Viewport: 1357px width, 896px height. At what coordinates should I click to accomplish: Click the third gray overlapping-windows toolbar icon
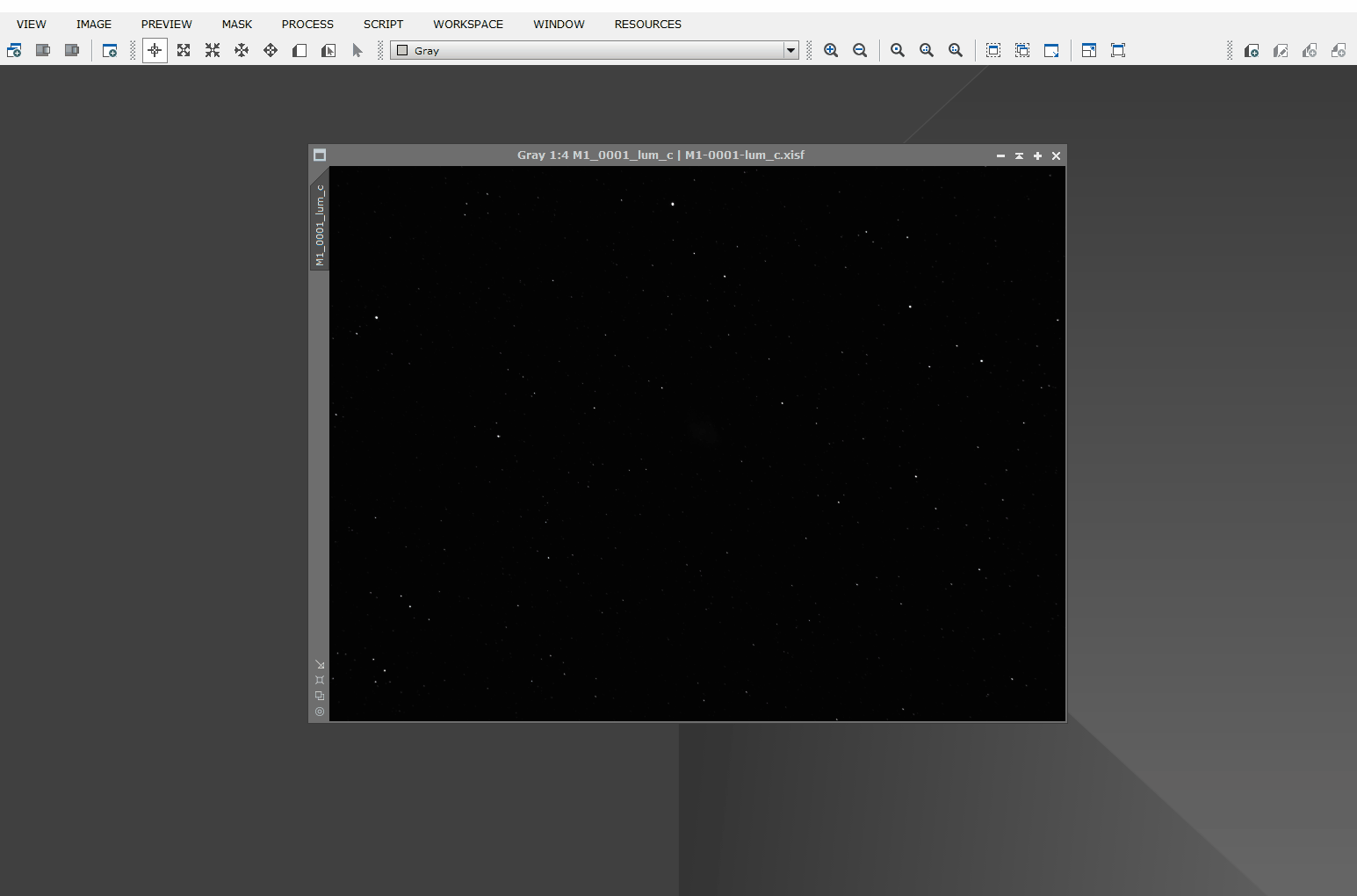[72, 50]
